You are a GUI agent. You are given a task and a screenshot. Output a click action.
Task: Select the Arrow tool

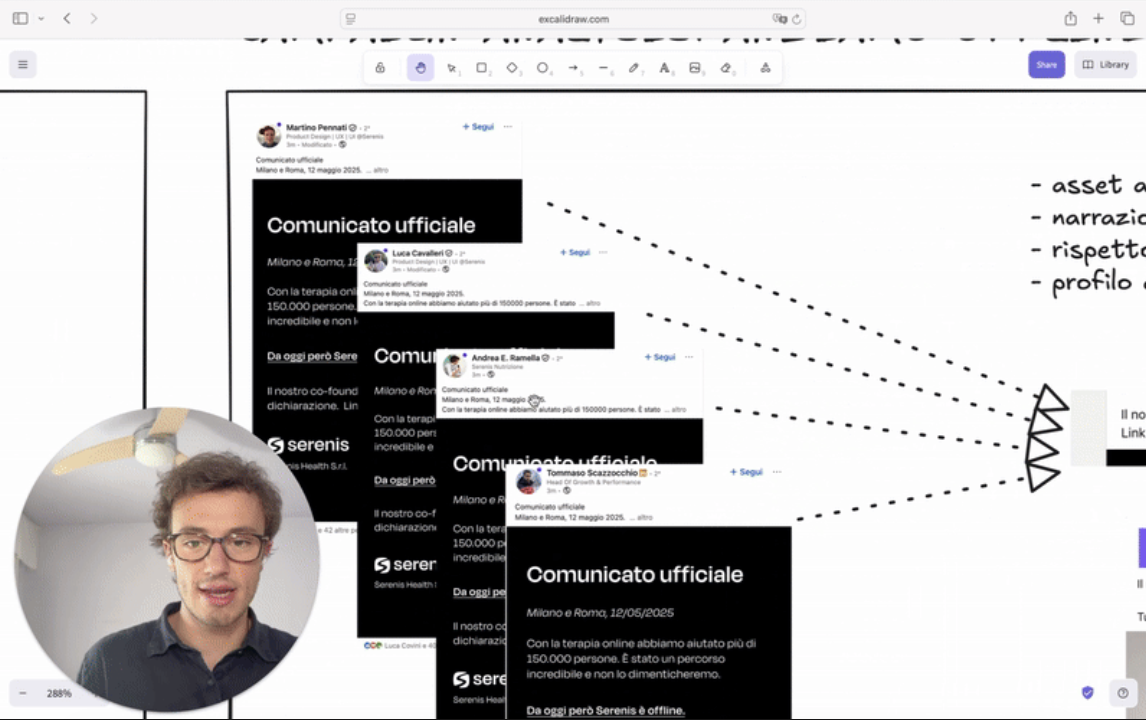point(573,68)
